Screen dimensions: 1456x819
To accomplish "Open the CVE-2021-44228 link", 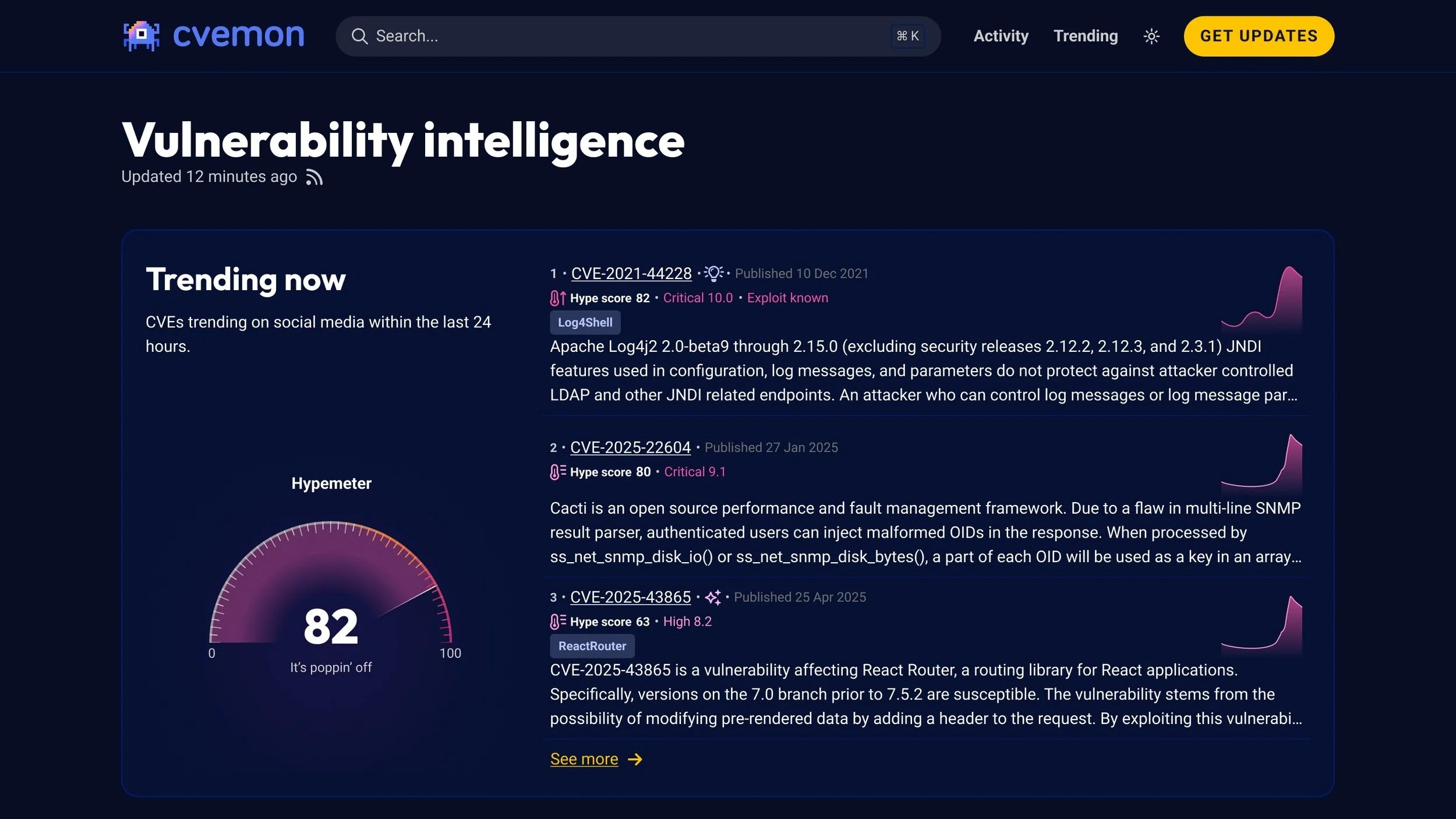I will 631,273.
